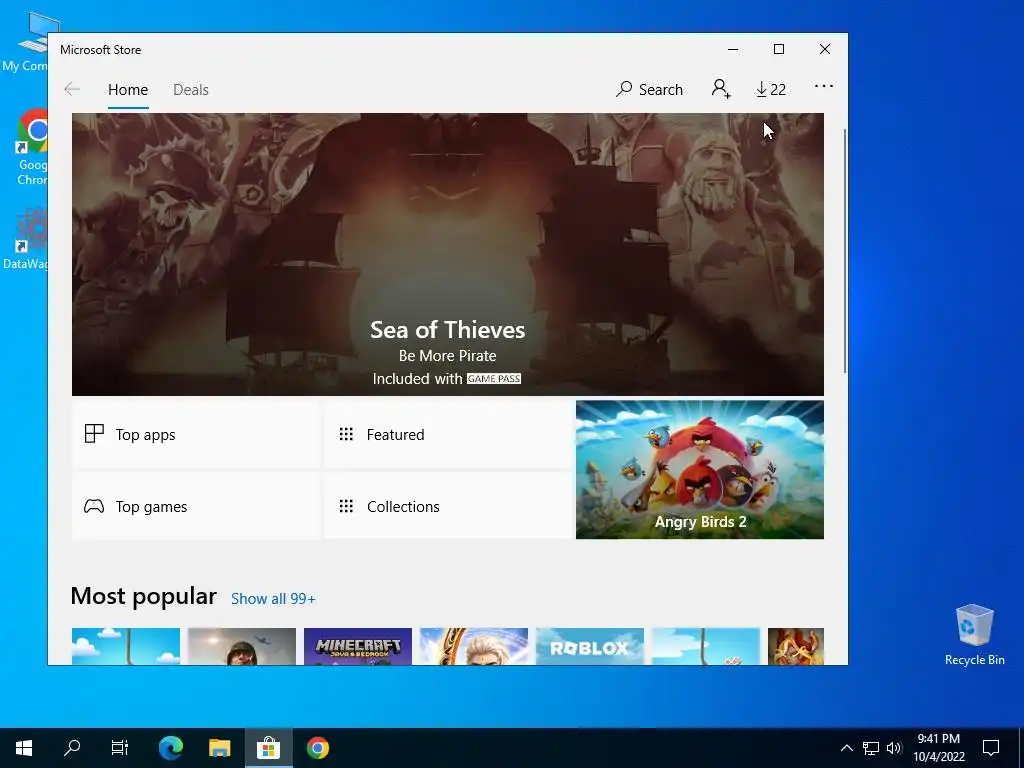Image resolution: width=1024 pixels, height=768 pixels.
Task: Click the sign-in account icon
Action: 721,89
